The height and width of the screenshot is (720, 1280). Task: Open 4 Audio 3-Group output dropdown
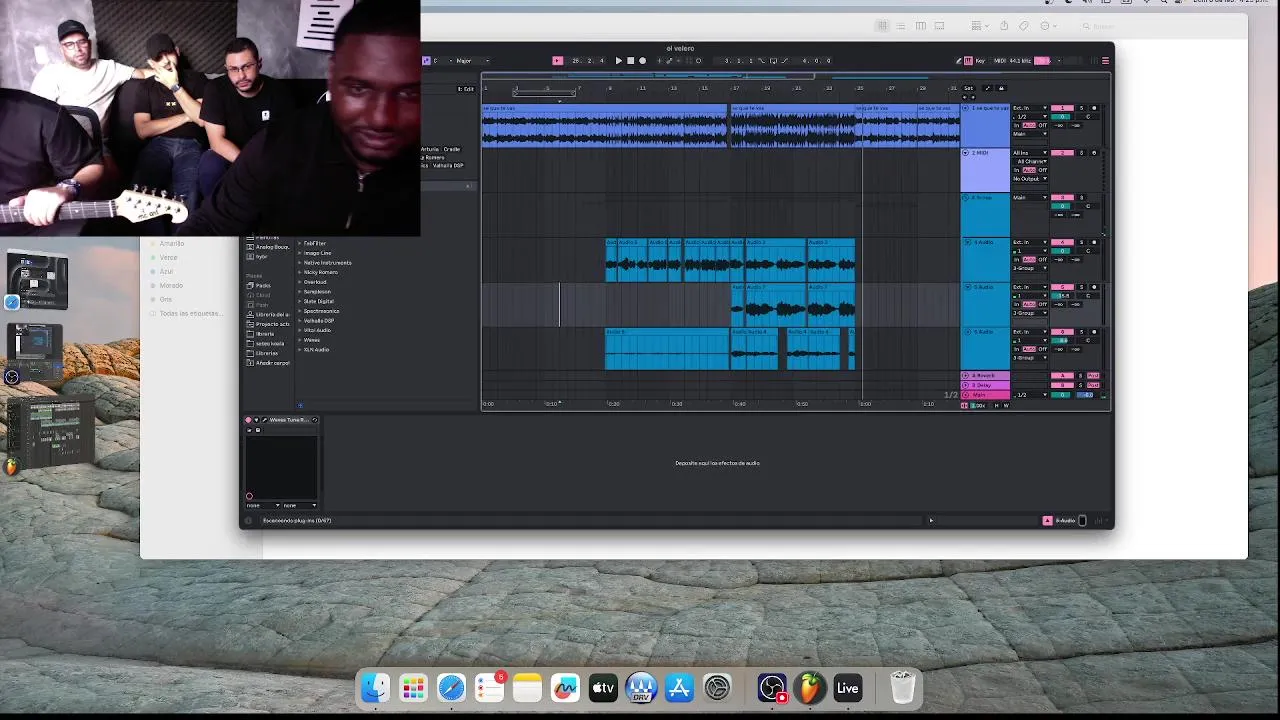(x=1030, y=268)
